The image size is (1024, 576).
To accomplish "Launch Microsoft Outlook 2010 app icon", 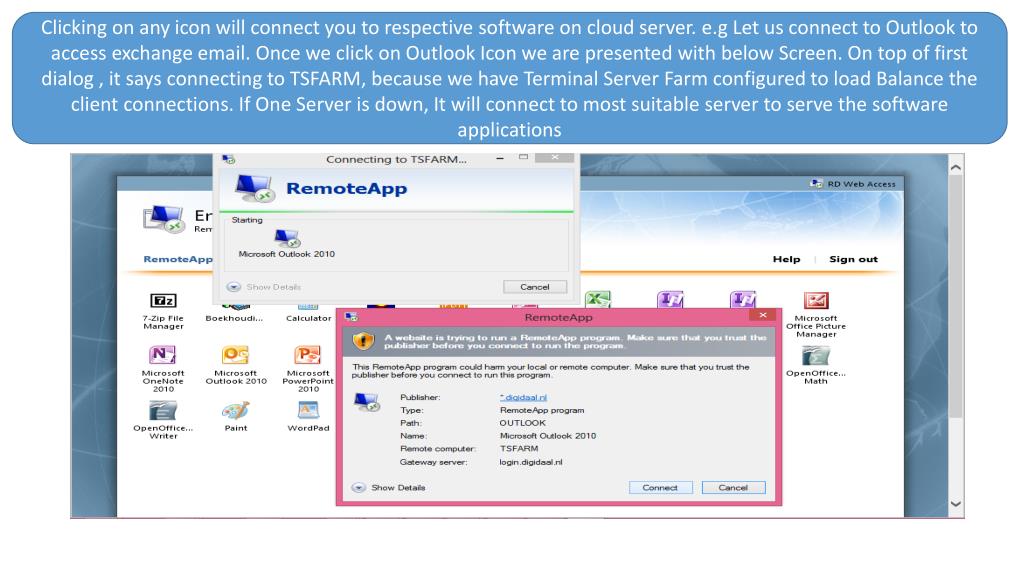I will click(x=236, y=355).
